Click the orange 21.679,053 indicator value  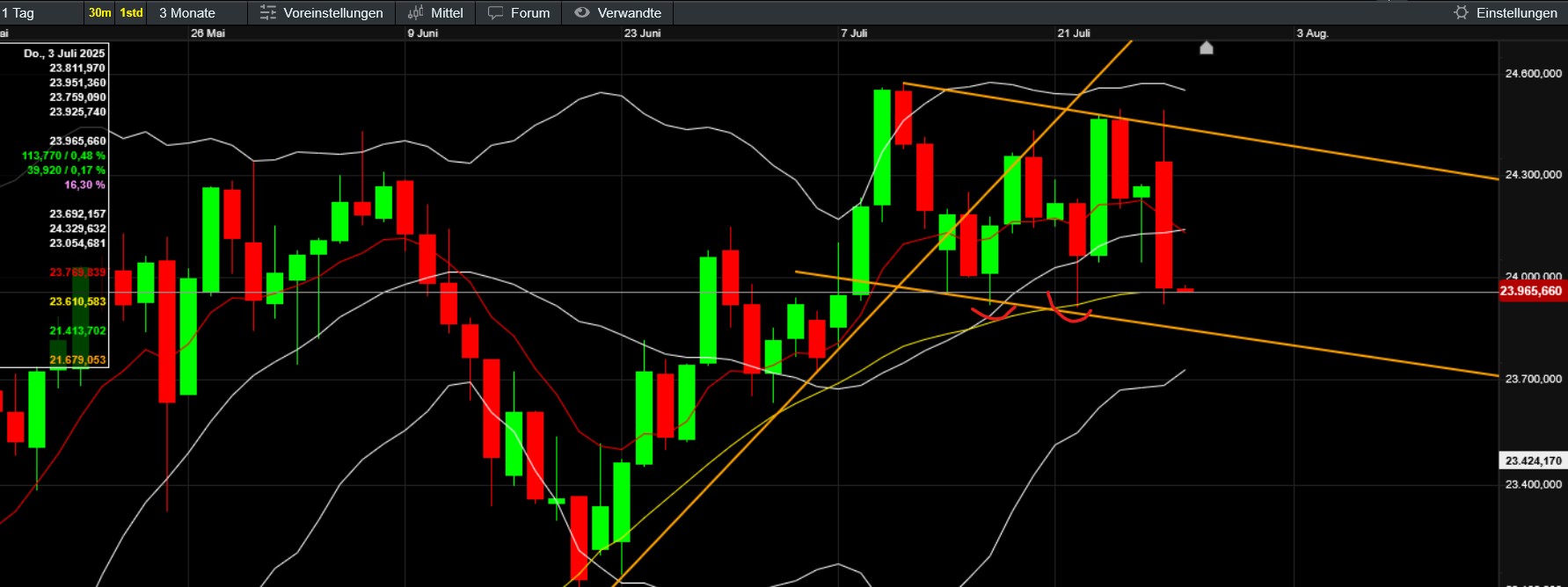[x=77, y=360]
